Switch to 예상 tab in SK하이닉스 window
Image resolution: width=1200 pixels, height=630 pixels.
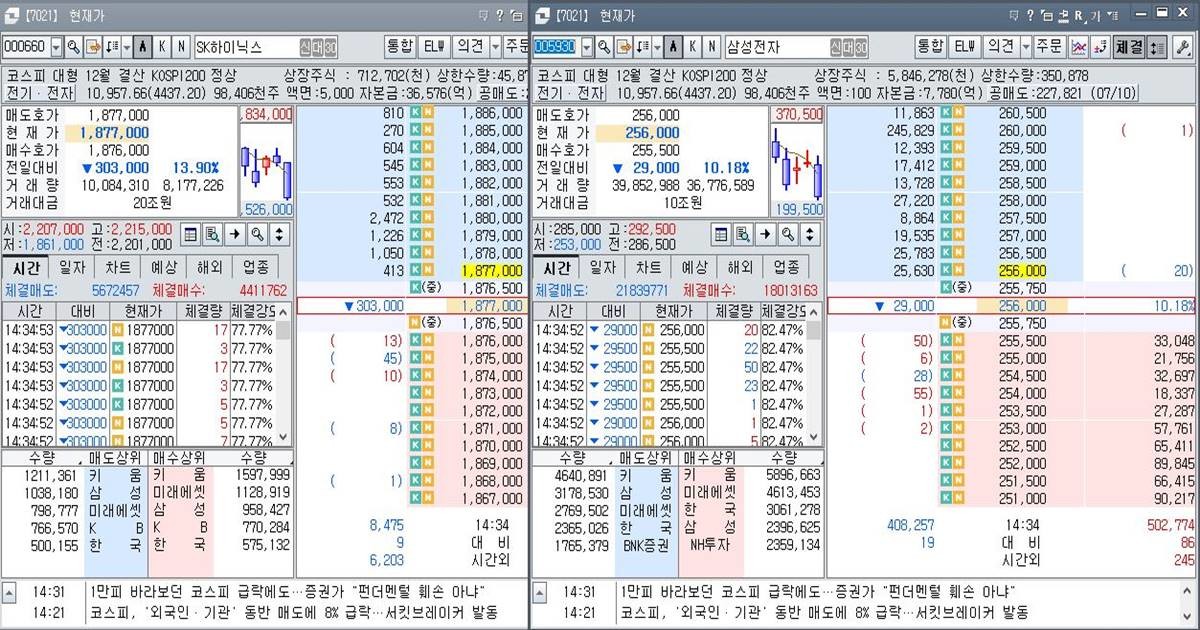click(164, 268)
